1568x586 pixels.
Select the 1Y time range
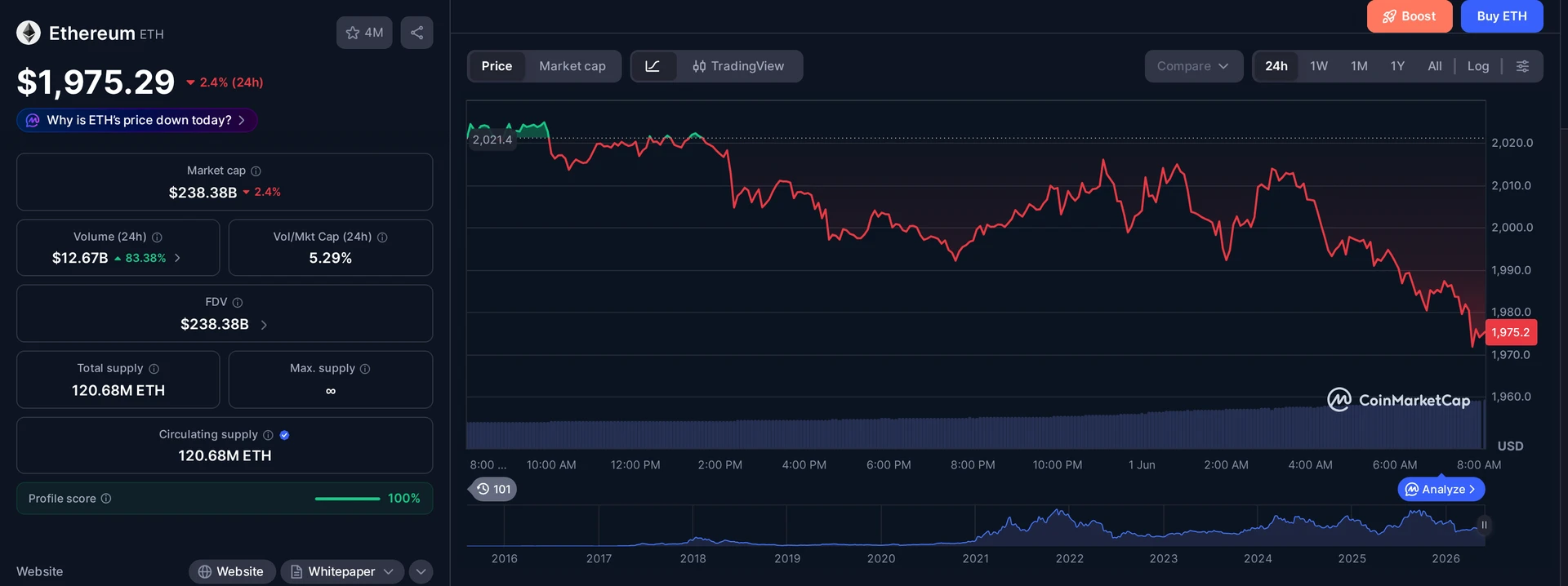point(1397,66)
